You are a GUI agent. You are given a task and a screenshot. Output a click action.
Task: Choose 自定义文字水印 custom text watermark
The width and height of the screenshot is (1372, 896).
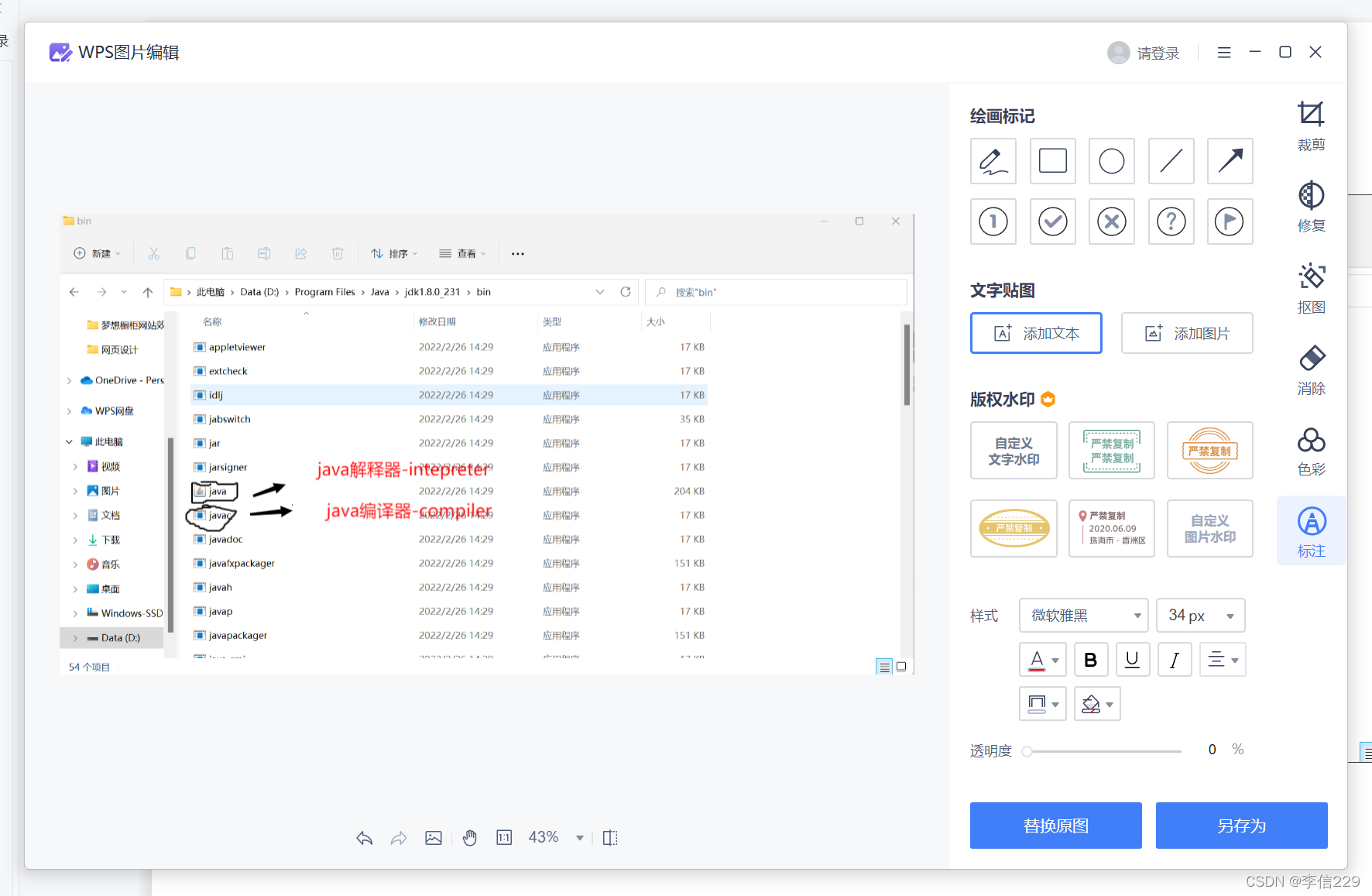coord(1014,451)
